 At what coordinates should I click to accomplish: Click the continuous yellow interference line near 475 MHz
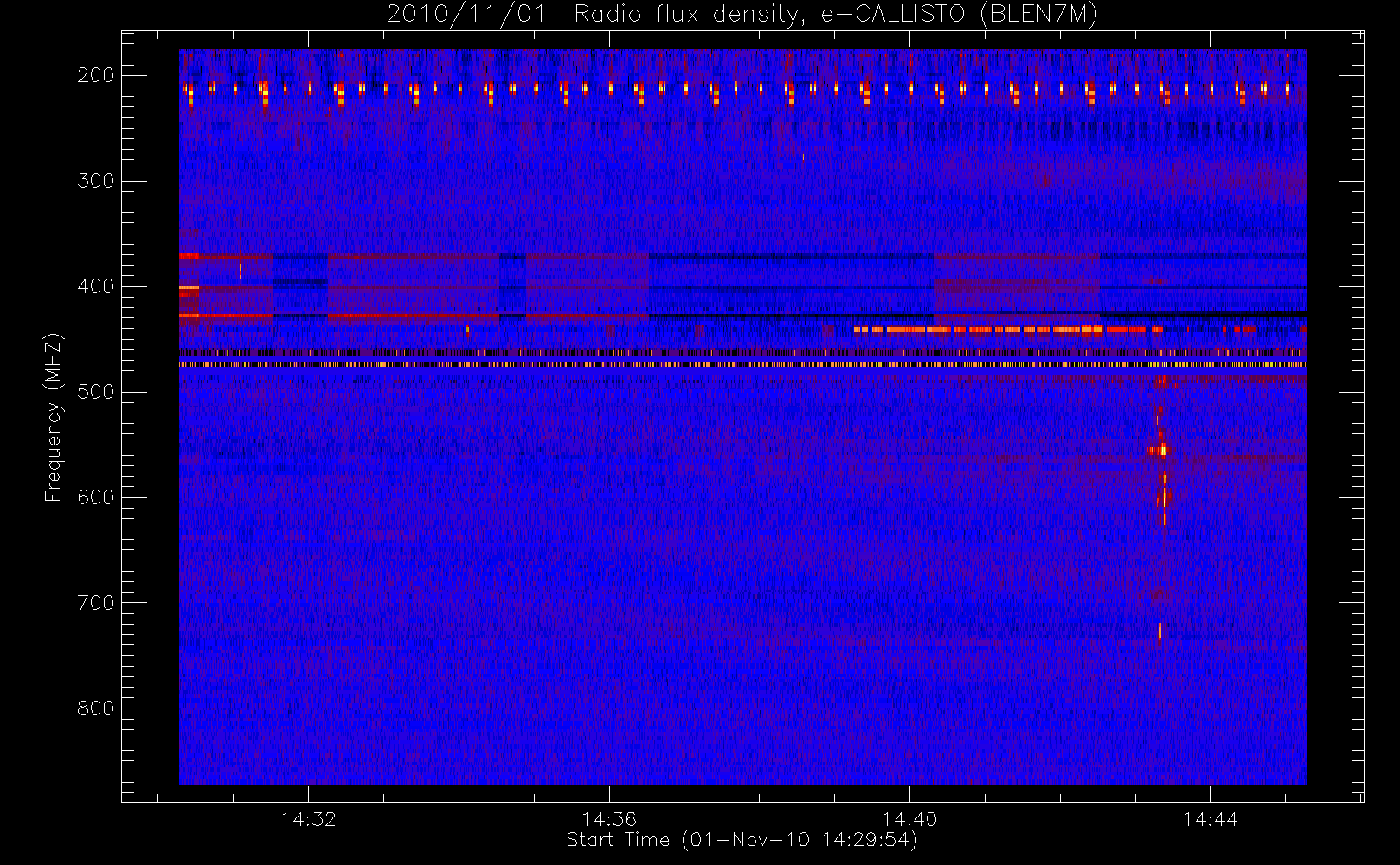tap(742, 365)
